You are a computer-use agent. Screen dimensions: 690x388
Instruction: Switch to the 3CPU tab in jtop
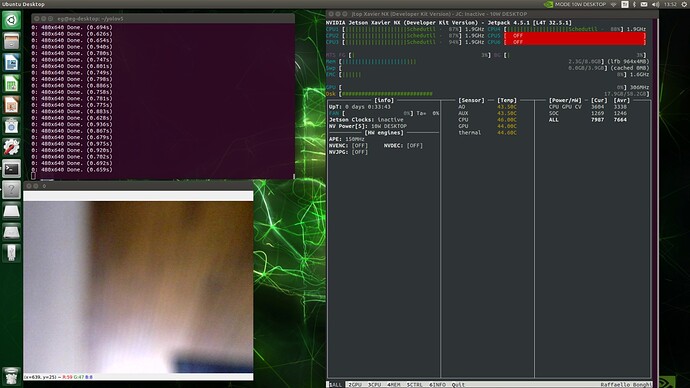[x=374, y=384]
